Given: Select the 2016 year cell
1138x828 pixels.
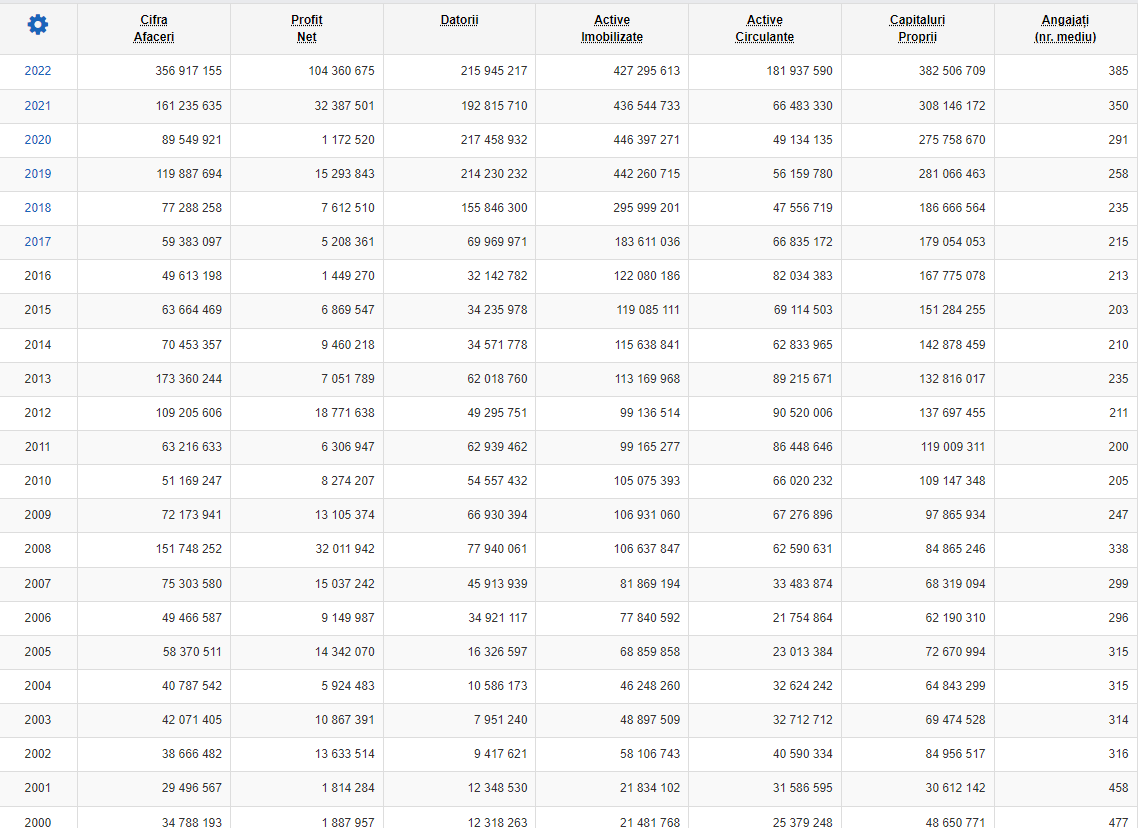Looking at the screenshot, I should pyautogui.click(x=38, y=276).
